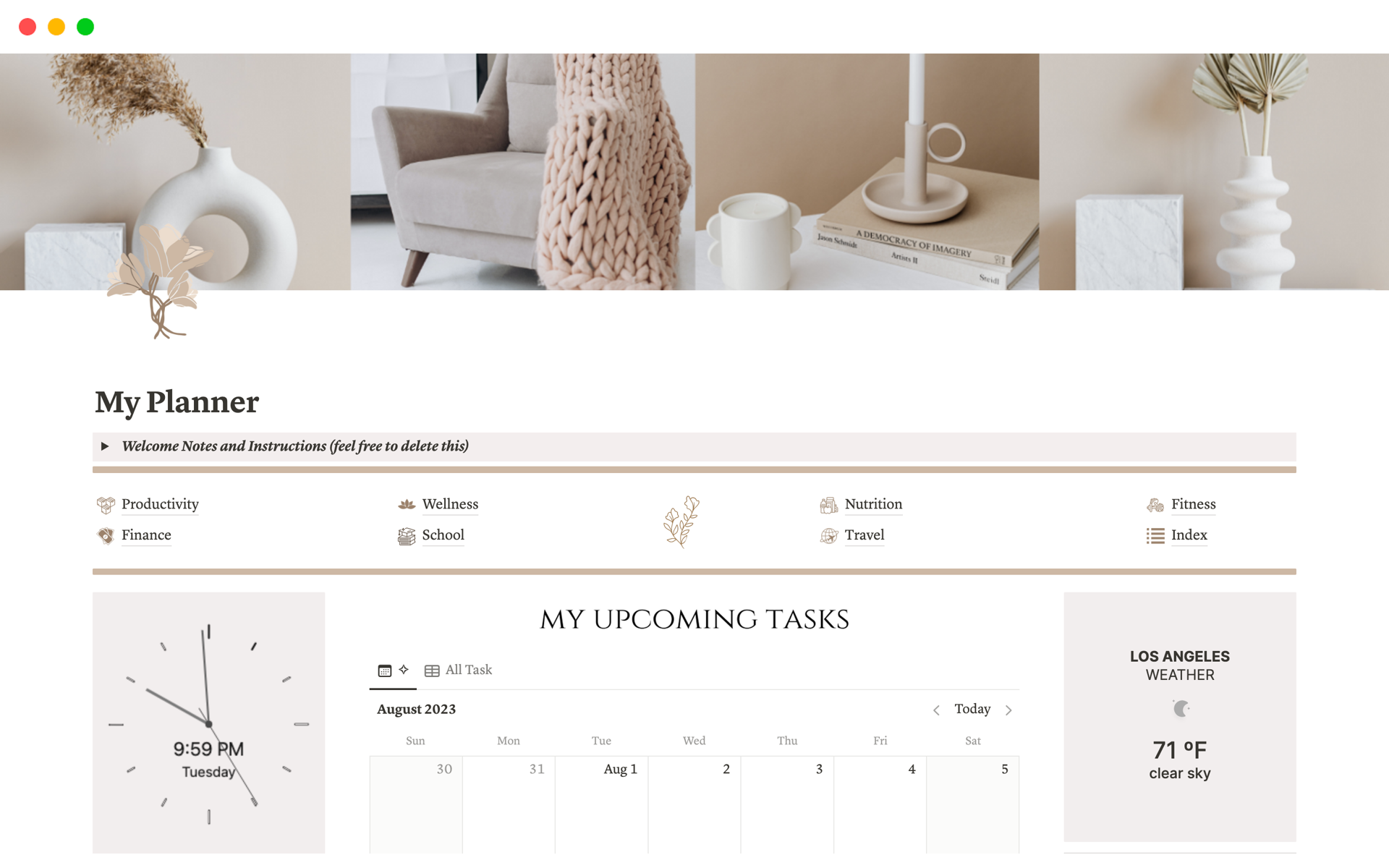The width and height of the screenshot is (1389, 868).
Task: Click the Today button in calendar
Action: pos(971,709)
